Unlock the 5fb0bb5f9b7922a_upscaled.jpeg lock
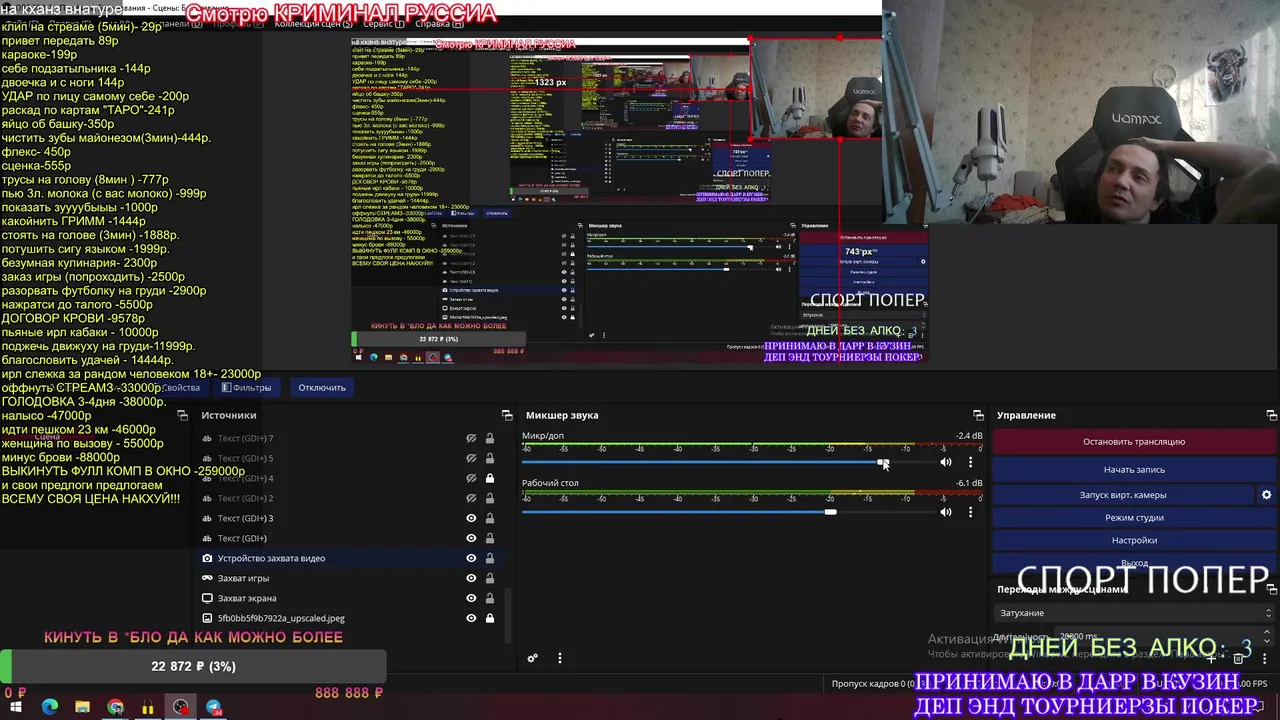Viewport: 1280px width, 720px height. pos(490,618)
